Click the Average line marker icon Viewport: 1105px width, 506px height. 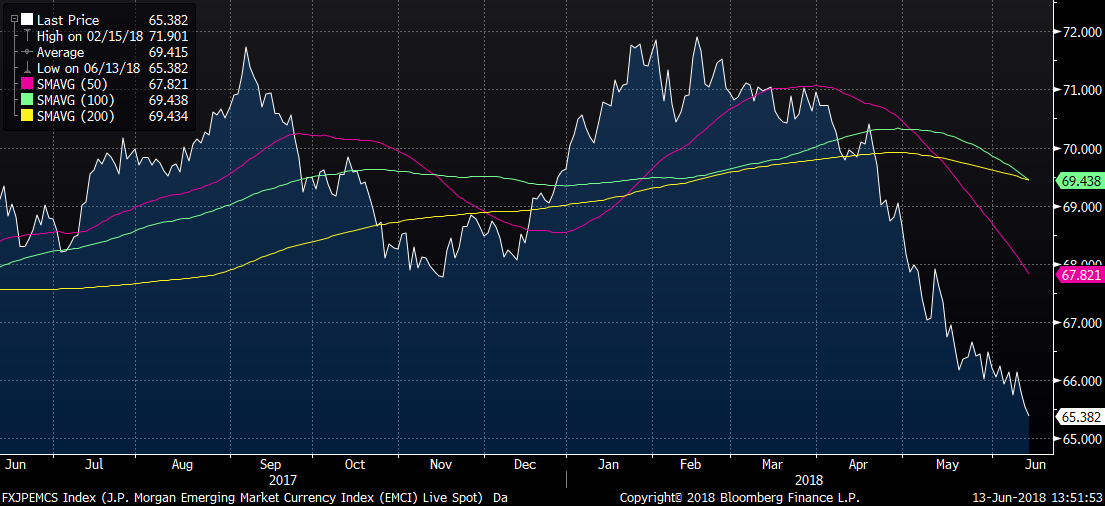(27, 52)
